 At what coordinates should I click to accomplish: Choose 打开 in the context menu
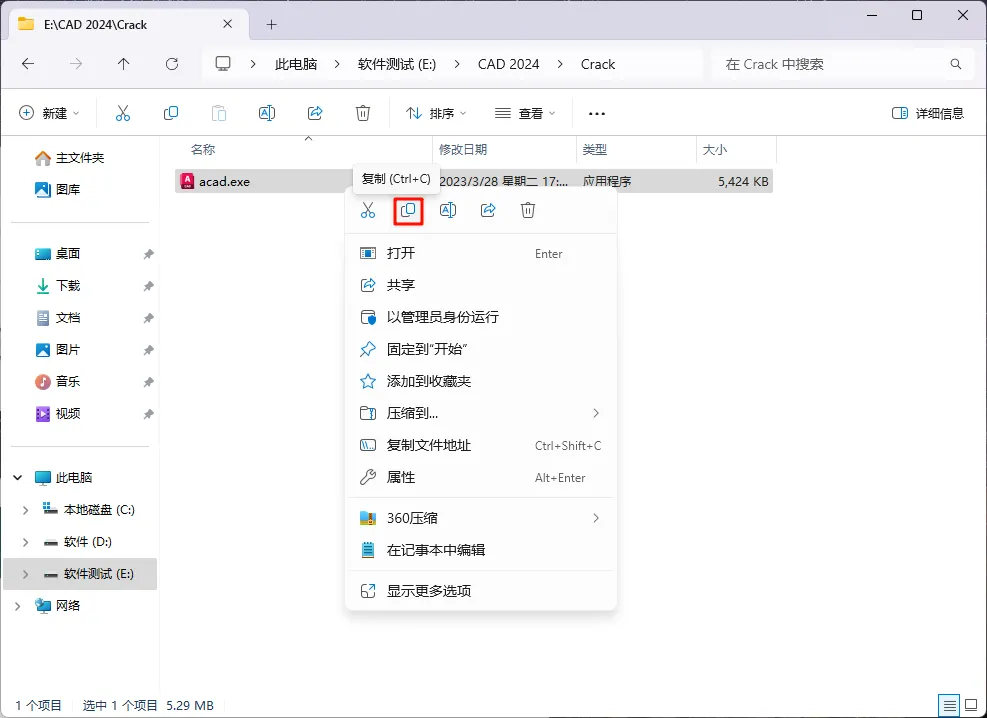tap(481, 253)
